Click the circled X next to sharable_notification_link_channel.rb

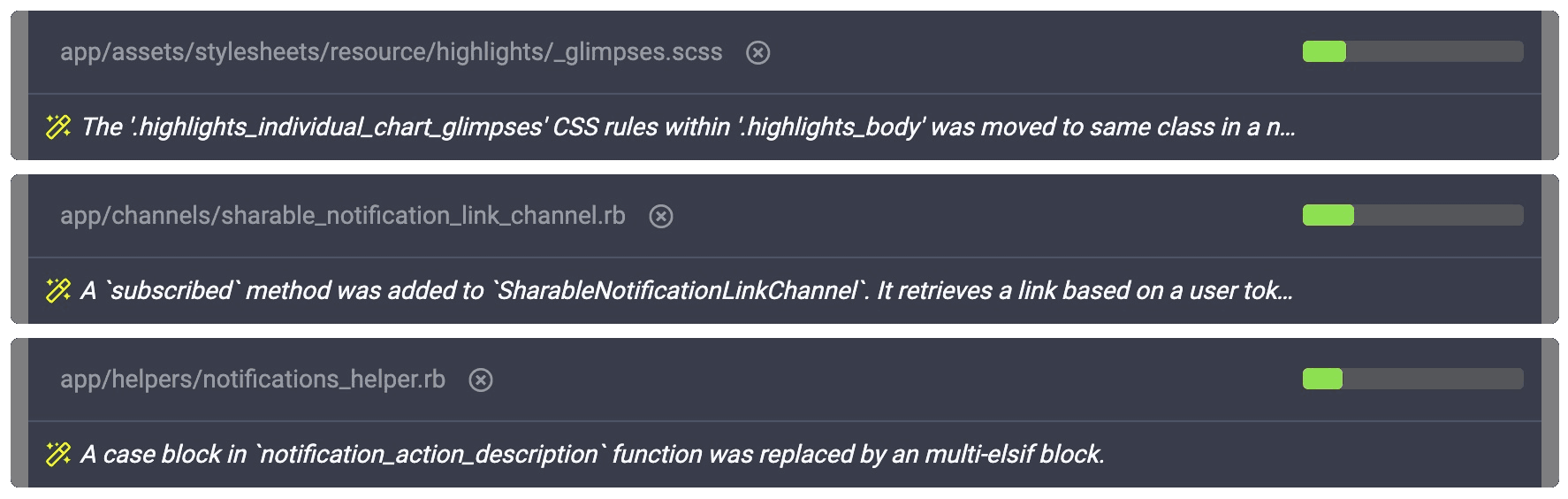coord(660,217)
